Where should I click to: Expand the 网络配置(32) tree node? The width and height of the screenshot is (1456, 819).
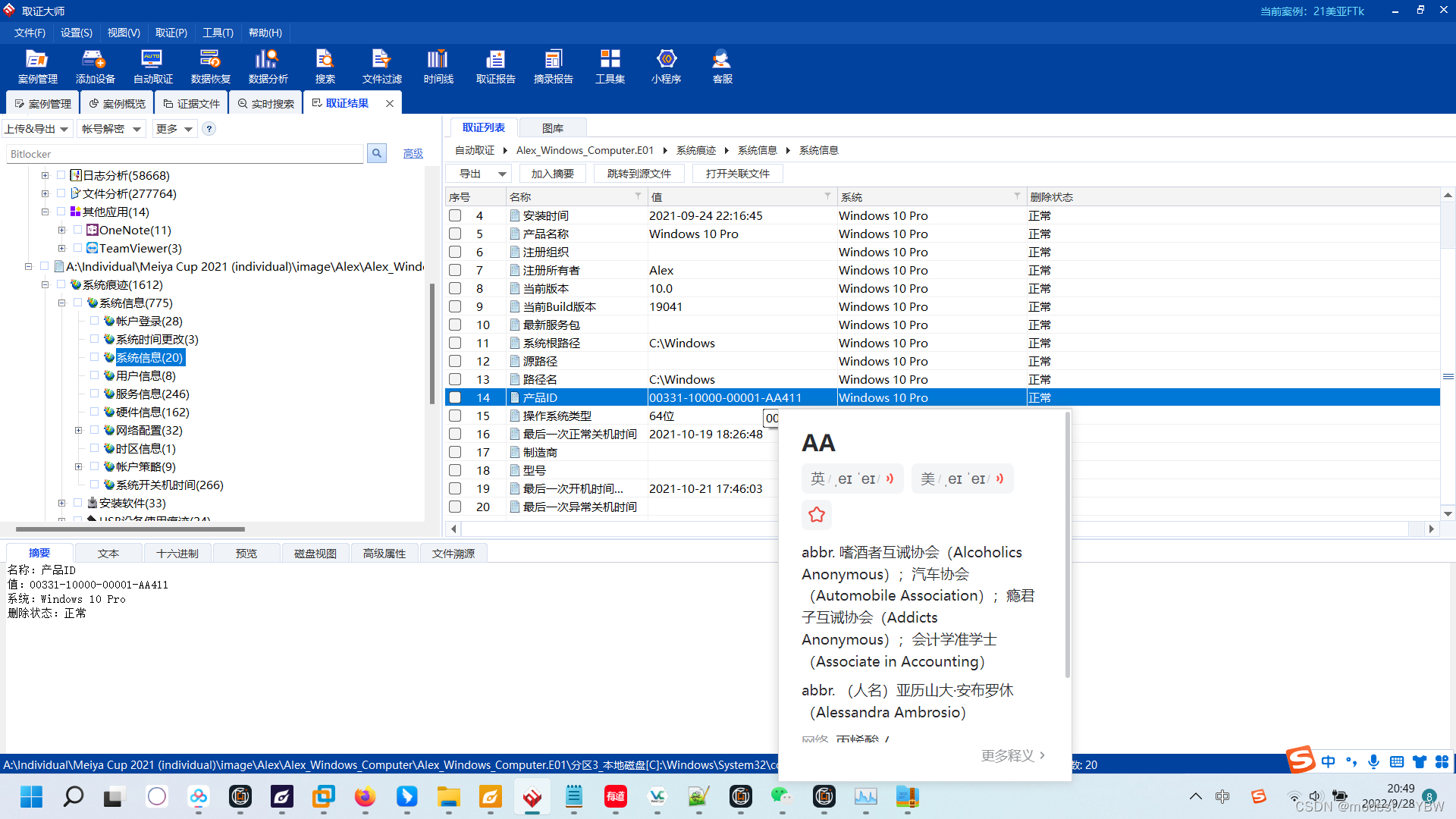point(78,430)
